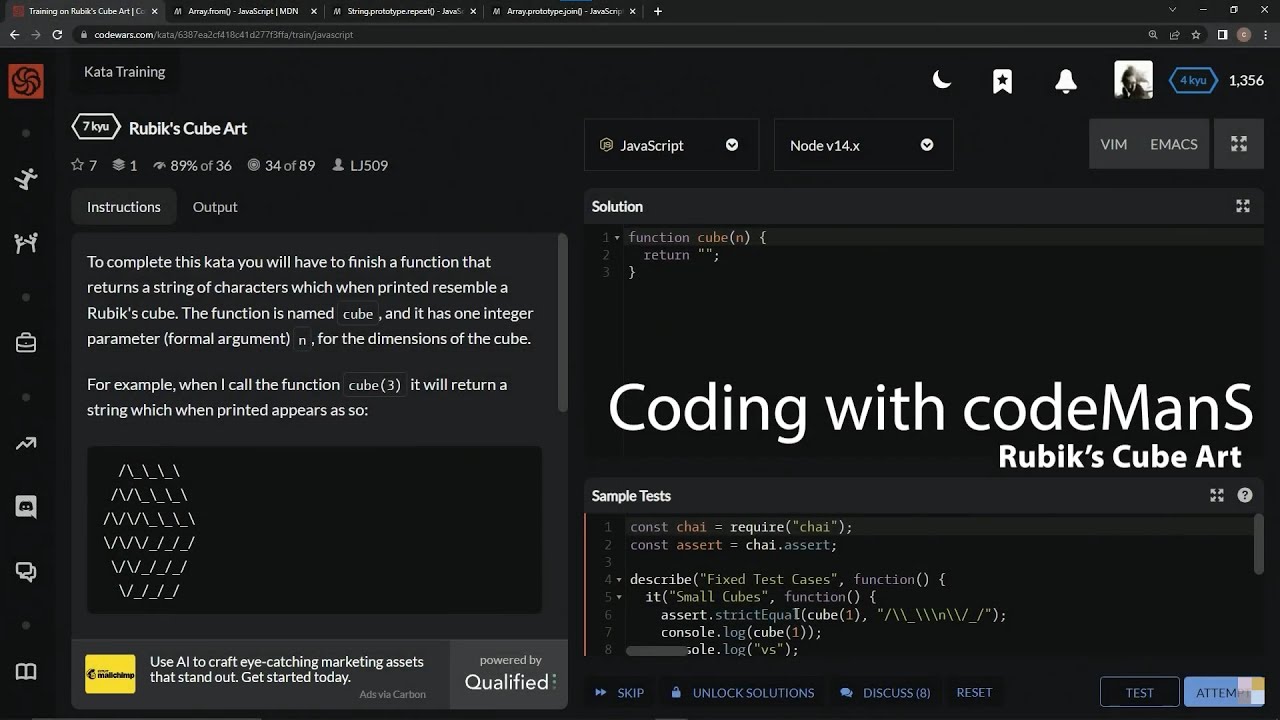The height and width of the screenshot is (720, 1280).
Task: Open the Discussions speech bubble sidebar icon
Action: tap(26, 572)
